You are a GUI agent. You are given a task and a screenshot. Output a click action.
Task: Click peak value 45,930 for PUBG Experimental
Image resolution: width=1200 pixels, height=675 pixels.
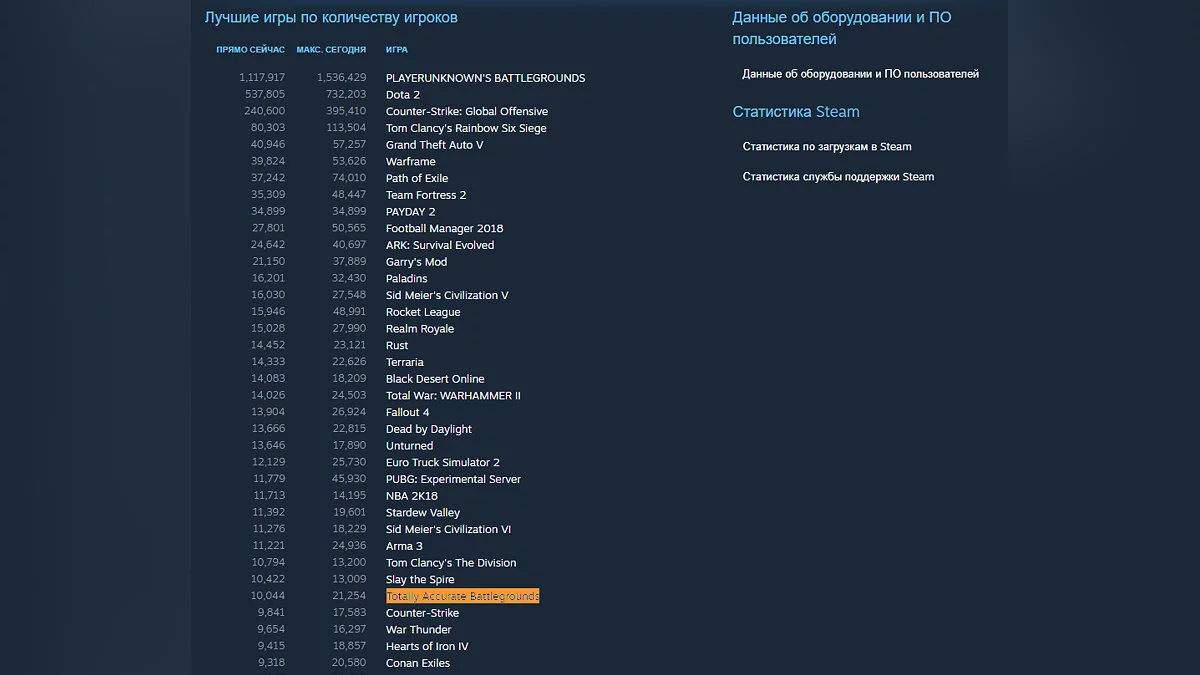(x=349, y=479)
